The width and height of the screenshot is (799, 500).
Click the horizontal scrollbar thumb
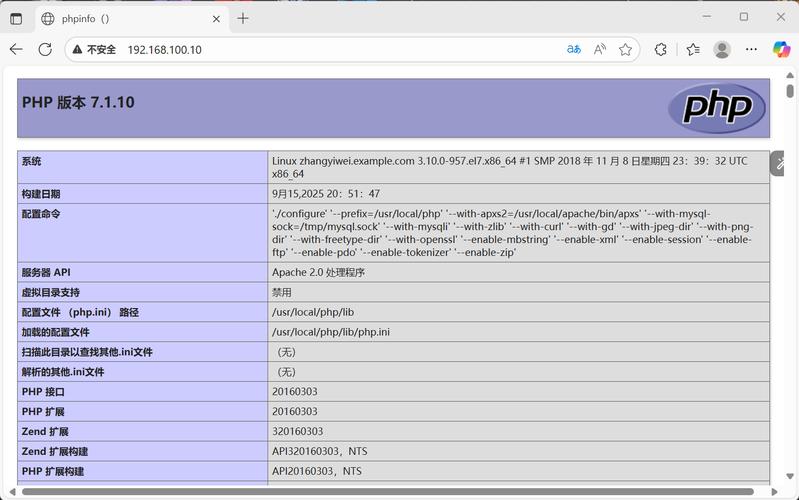387,492
